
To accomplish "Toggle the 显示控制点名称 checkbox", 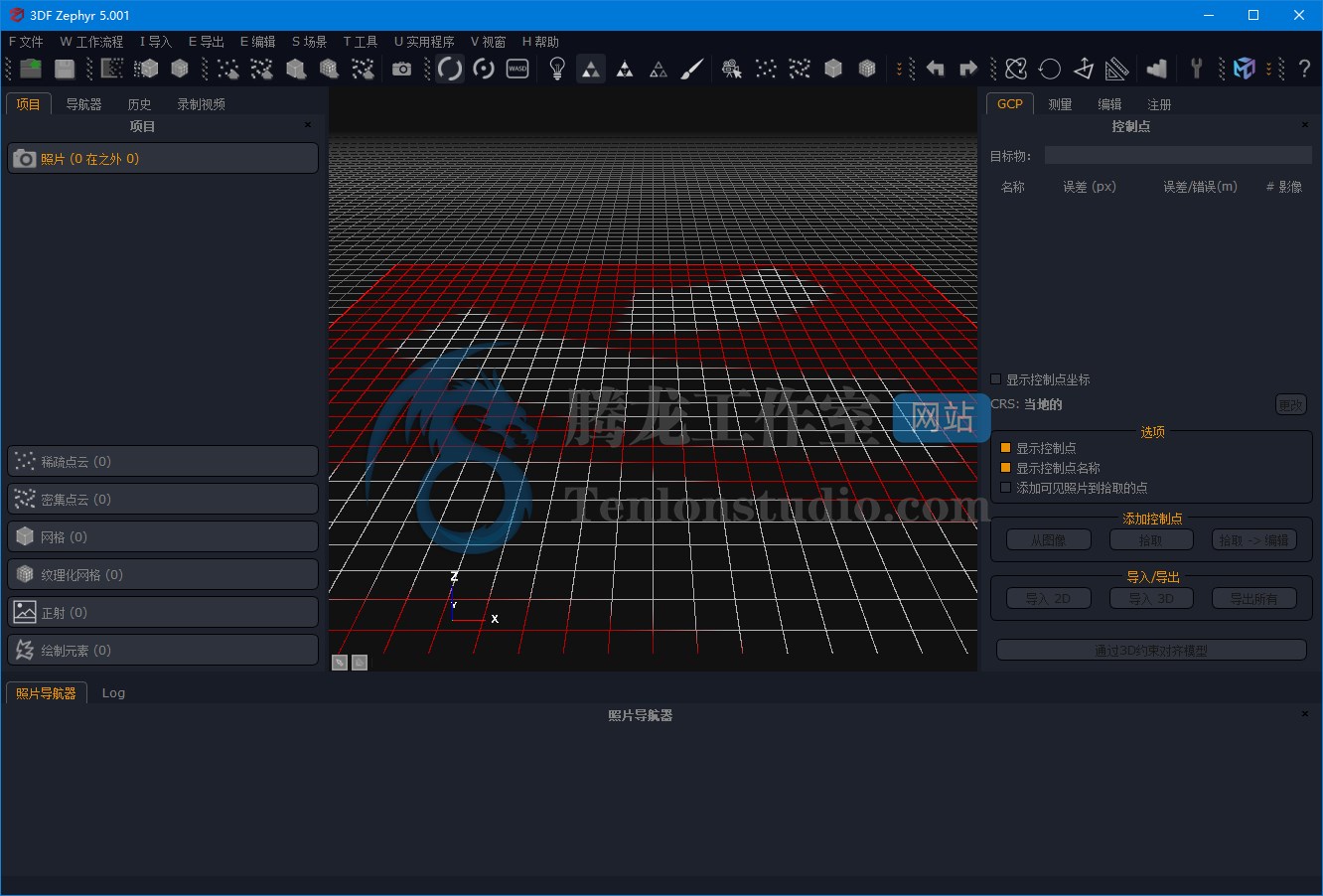I will (x=1005, y=468).
